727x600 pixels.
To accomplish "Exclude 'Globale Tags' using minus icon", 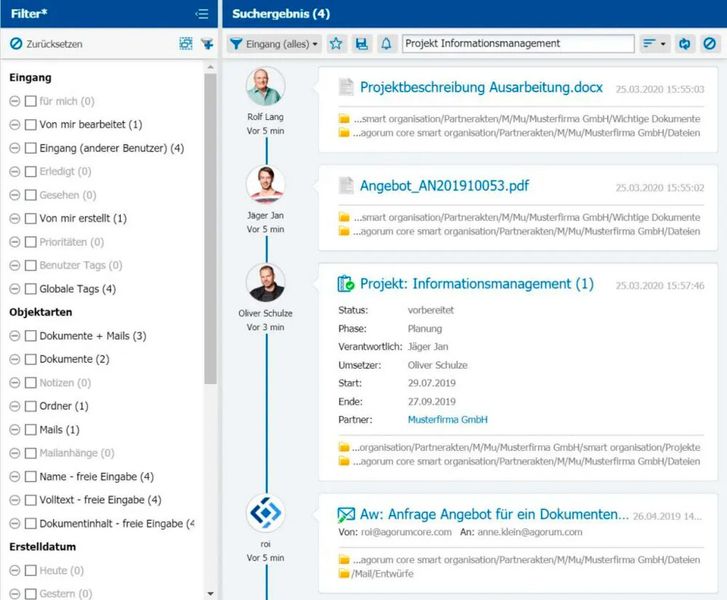I will pyautogui.click(x=15, y=289).
